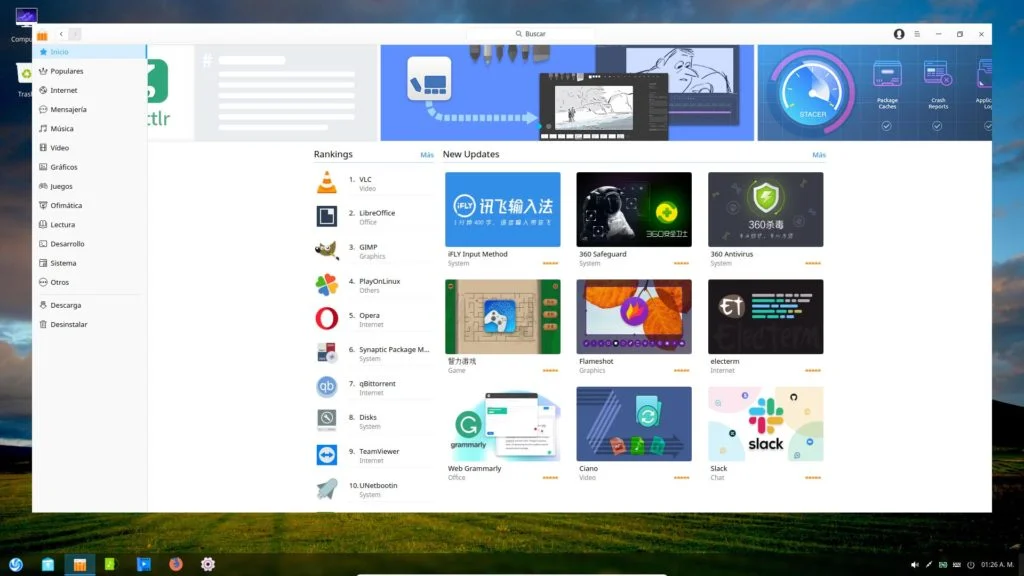Open VLC ranking entry text
This screenshot has width=1024, height=576.
(x=365, y=180)
